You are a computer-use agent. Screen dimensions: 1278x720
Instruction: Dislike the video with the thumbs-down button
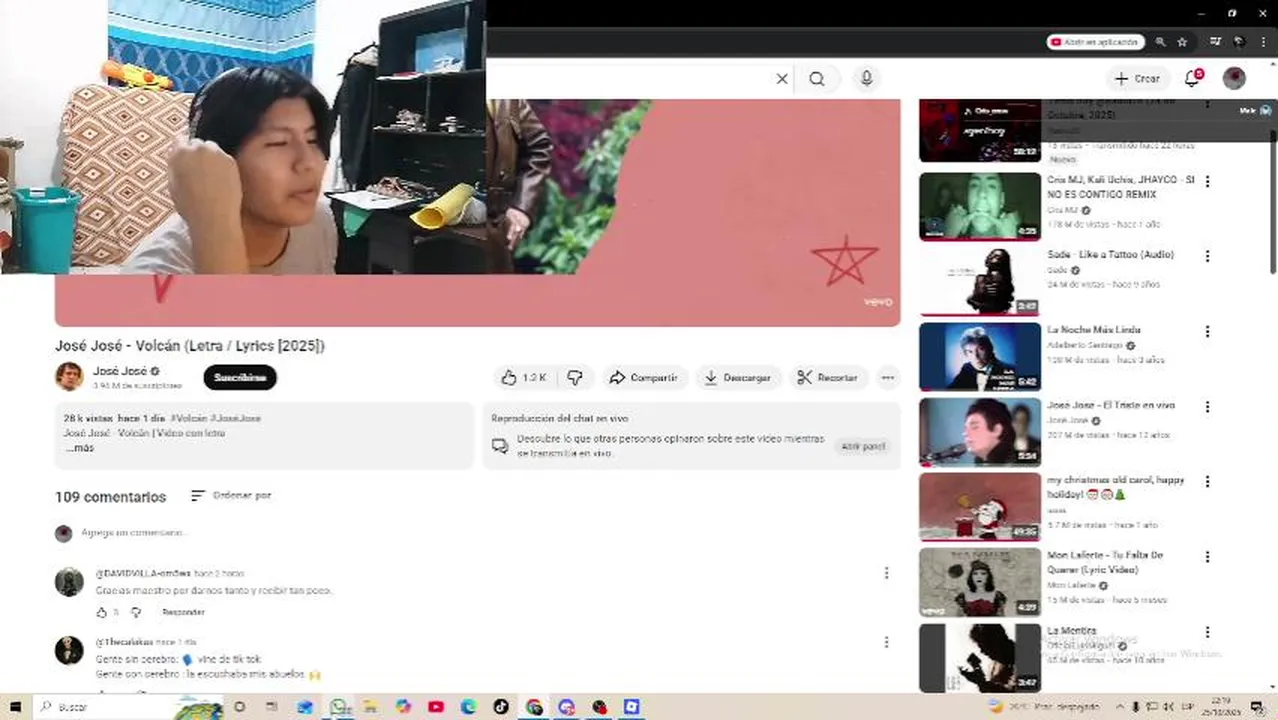click(x=574, y=377)
